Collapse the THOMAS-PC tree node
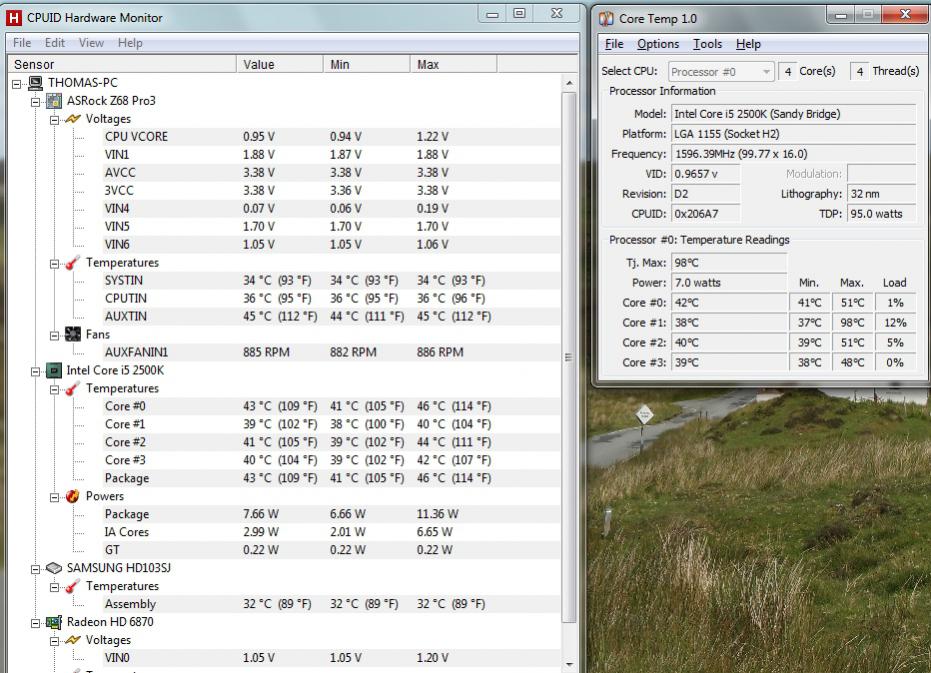931x673 pixels. [x=17, y=84]
